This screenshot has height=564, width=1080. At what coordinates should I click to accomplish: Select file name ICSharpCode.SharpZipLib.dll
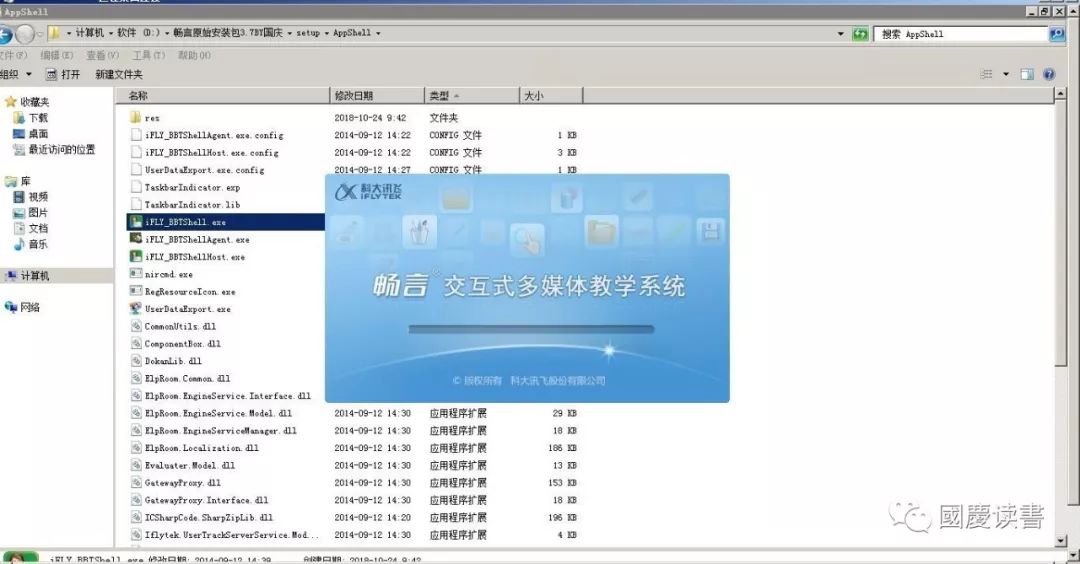tap(209, 517)
